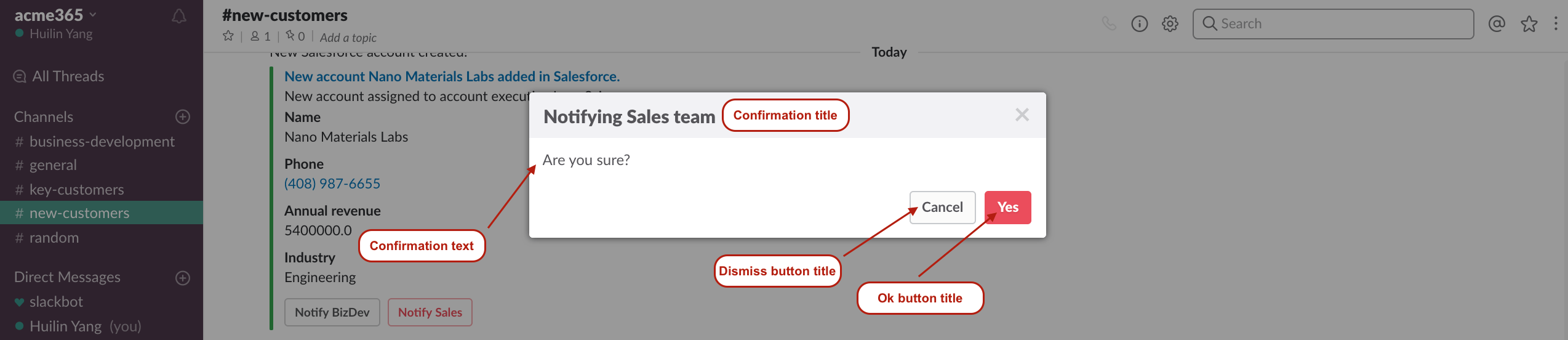Click the Notify Sales button
This screenshot has width=1568, height=340.
click(430, 312)
